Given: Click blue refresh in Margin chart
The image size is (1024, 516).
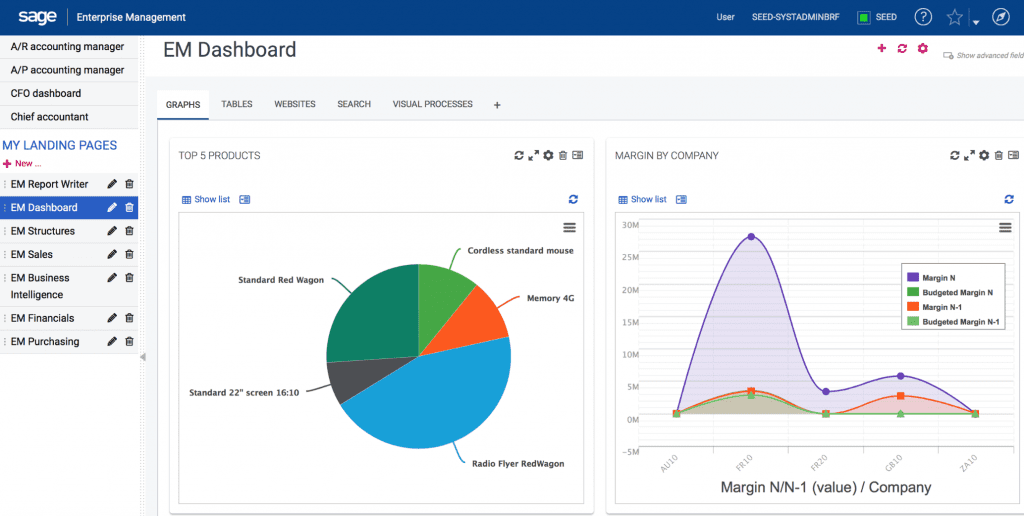Looking at the screenshot, I should 1009,199.
